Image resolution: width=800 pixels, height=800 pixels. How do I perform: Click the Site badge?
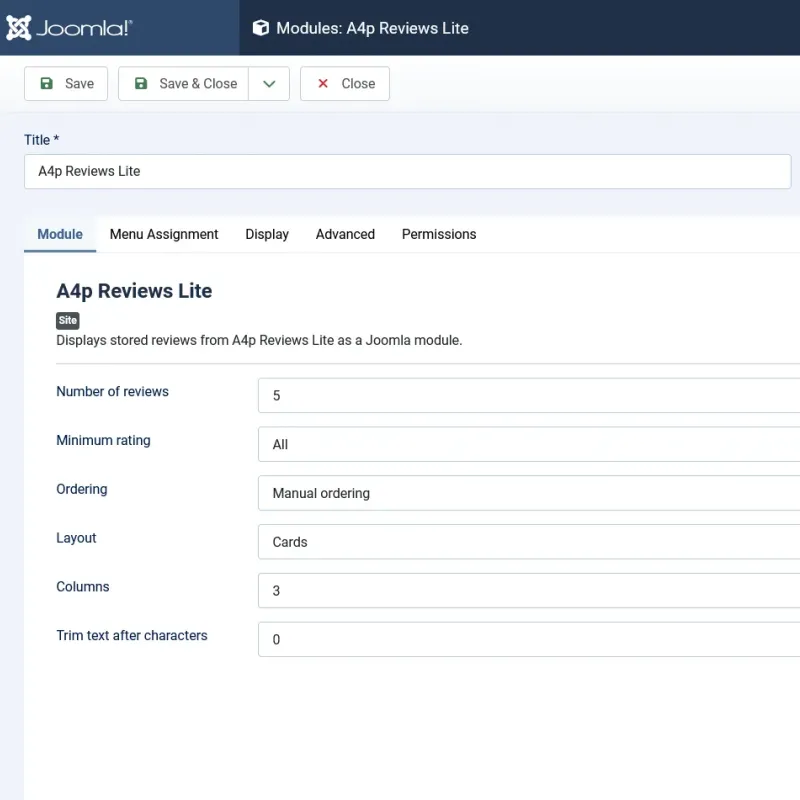coord(68,320)
